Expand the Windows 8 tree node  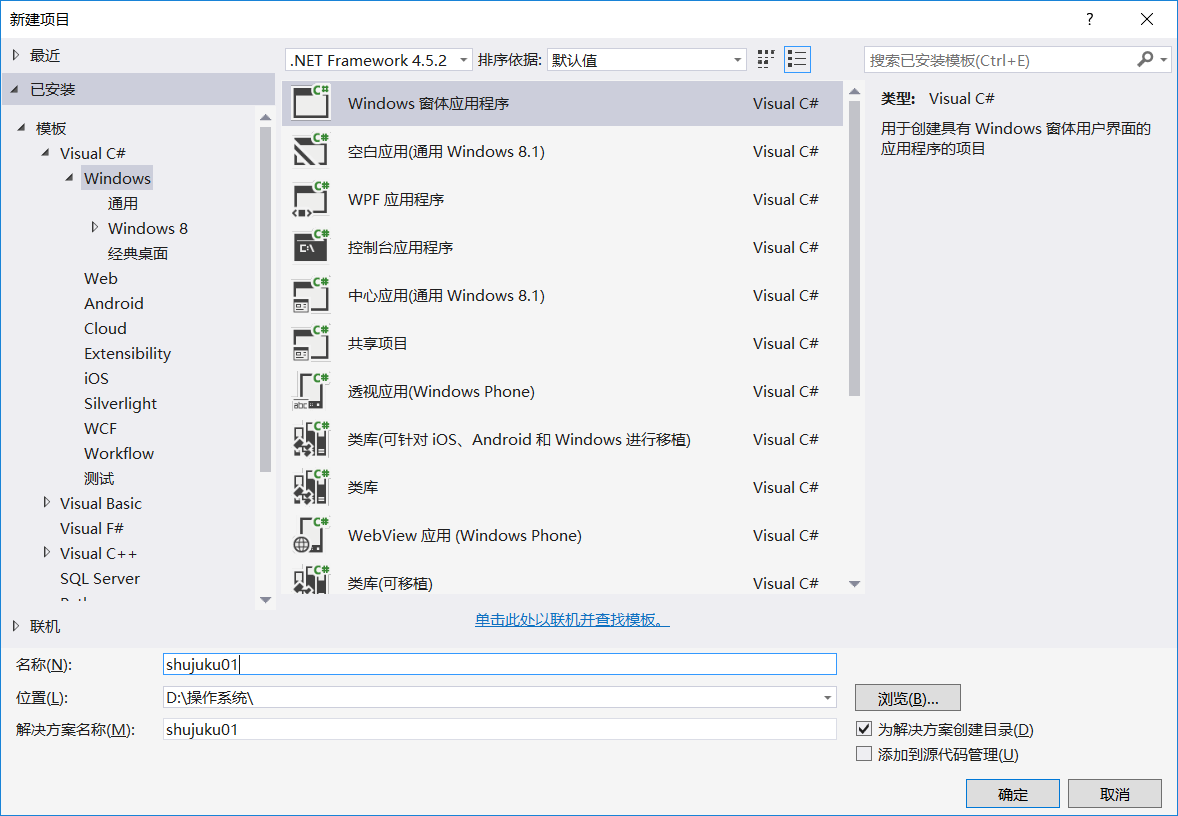pos(95,227)
